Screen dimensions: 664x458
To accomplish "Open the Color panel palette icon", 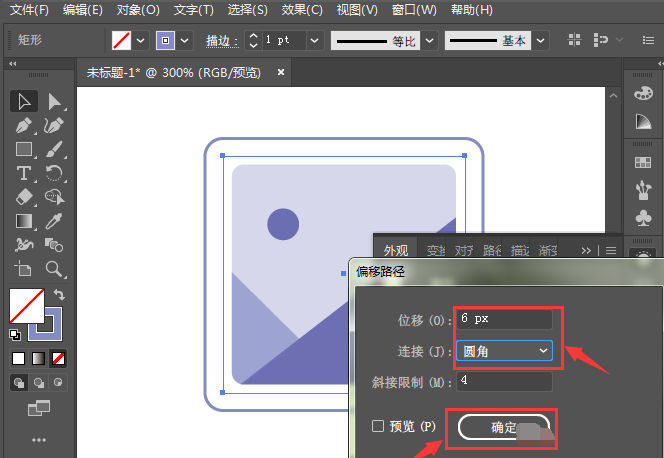I will 643,93.
